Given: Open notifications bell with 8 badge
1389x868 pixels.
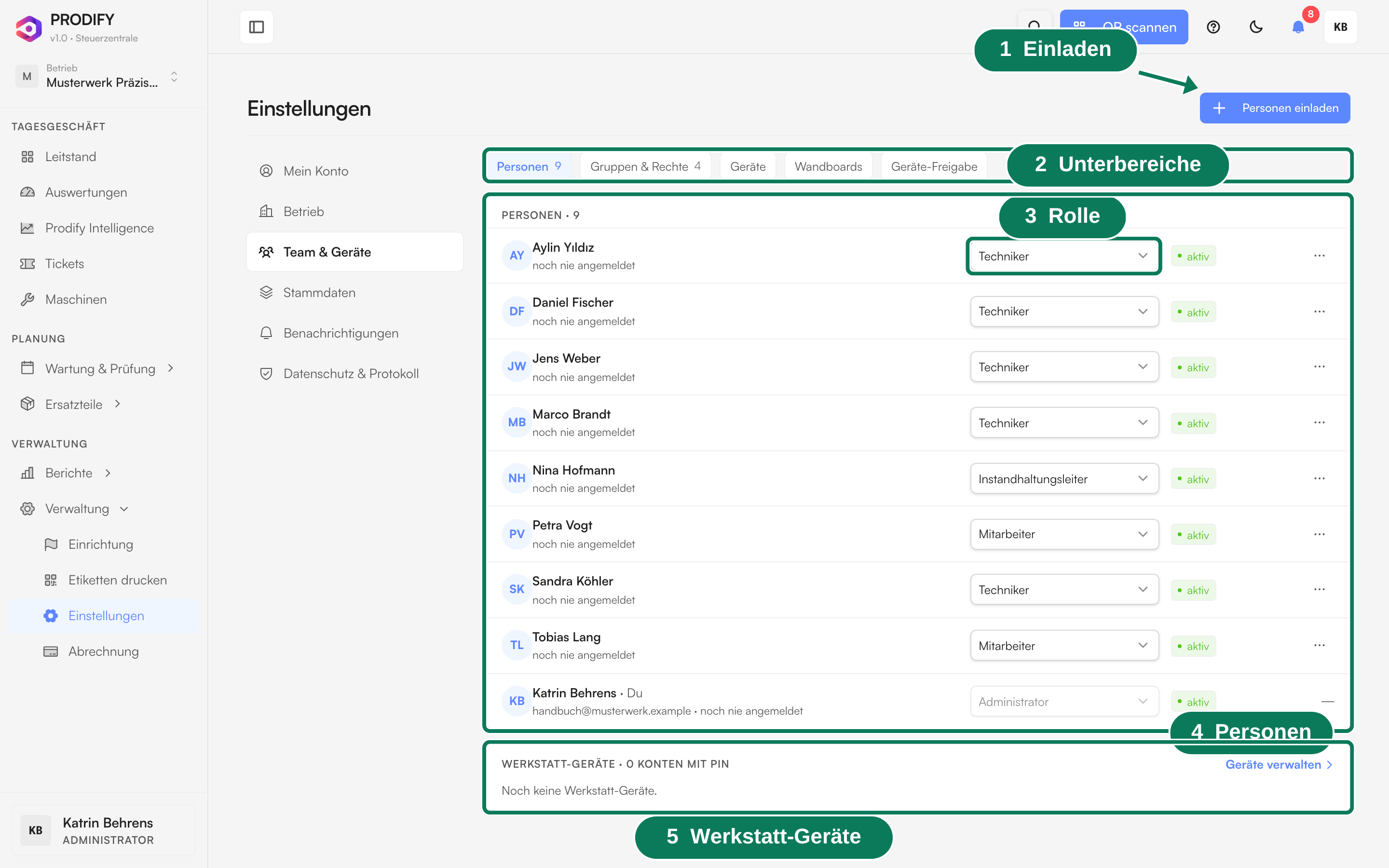Looking at the screenshot, I should tap(1298, 27).
